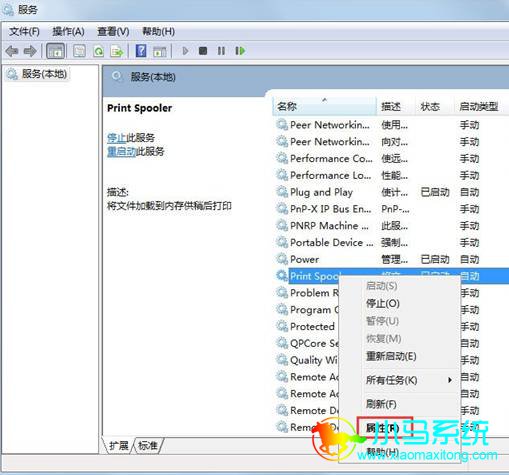The height and width of the screenshot is (475, 509).
Task: Sort by the 状态 column header
Action: [435, 106]
